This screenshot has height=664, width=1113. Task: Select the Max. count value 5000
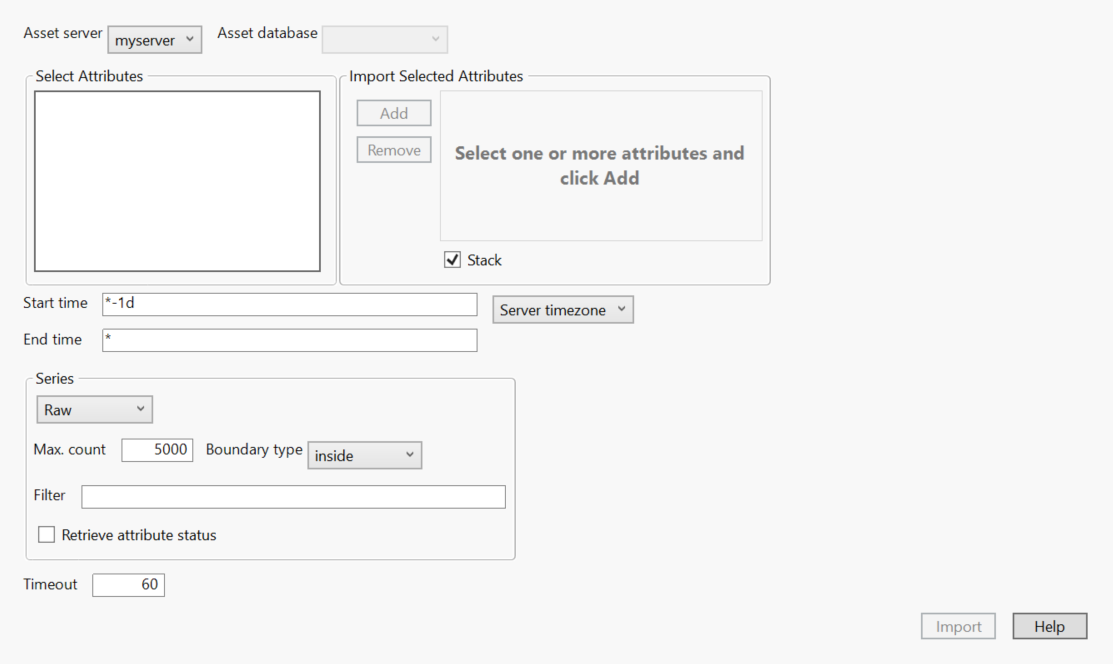pos(157,449)
